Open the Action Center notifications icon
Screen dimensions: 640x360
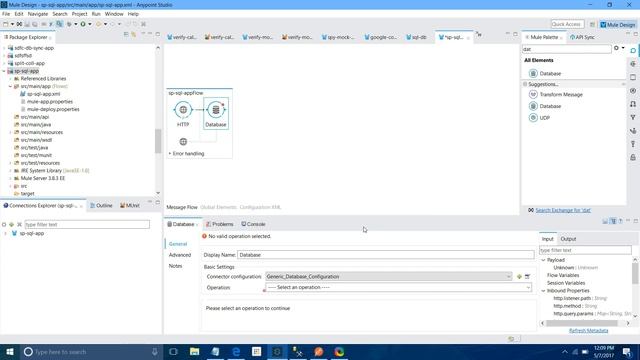[627, 352]
